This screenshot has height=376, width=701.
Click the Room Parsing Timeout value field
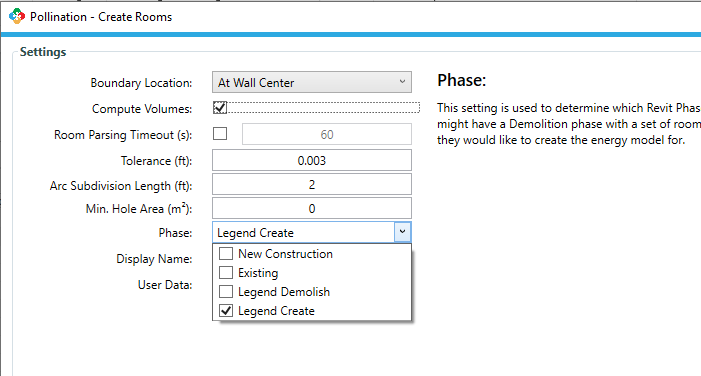(x=327, y=134)
